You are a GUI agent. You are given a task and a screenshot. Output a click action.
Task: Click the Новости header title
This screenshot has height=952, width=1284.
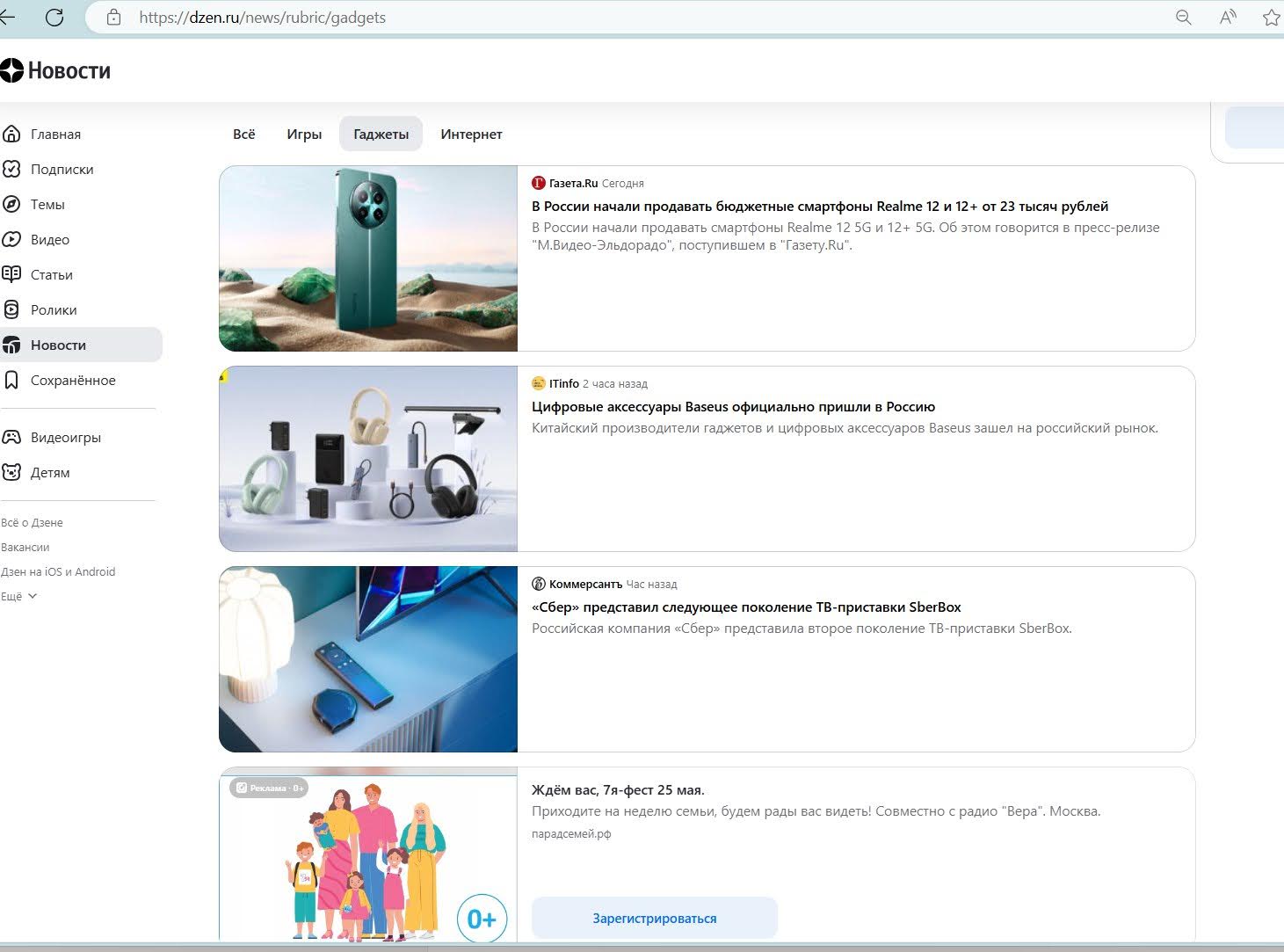click(69, 70)
